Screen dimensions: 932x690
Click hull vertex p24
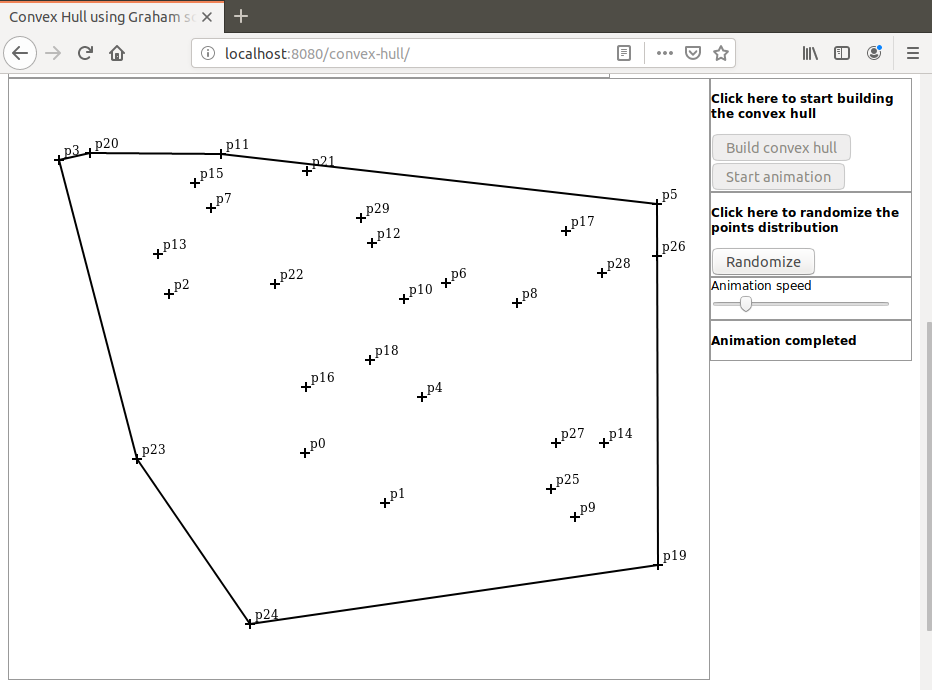click(250, 623)
